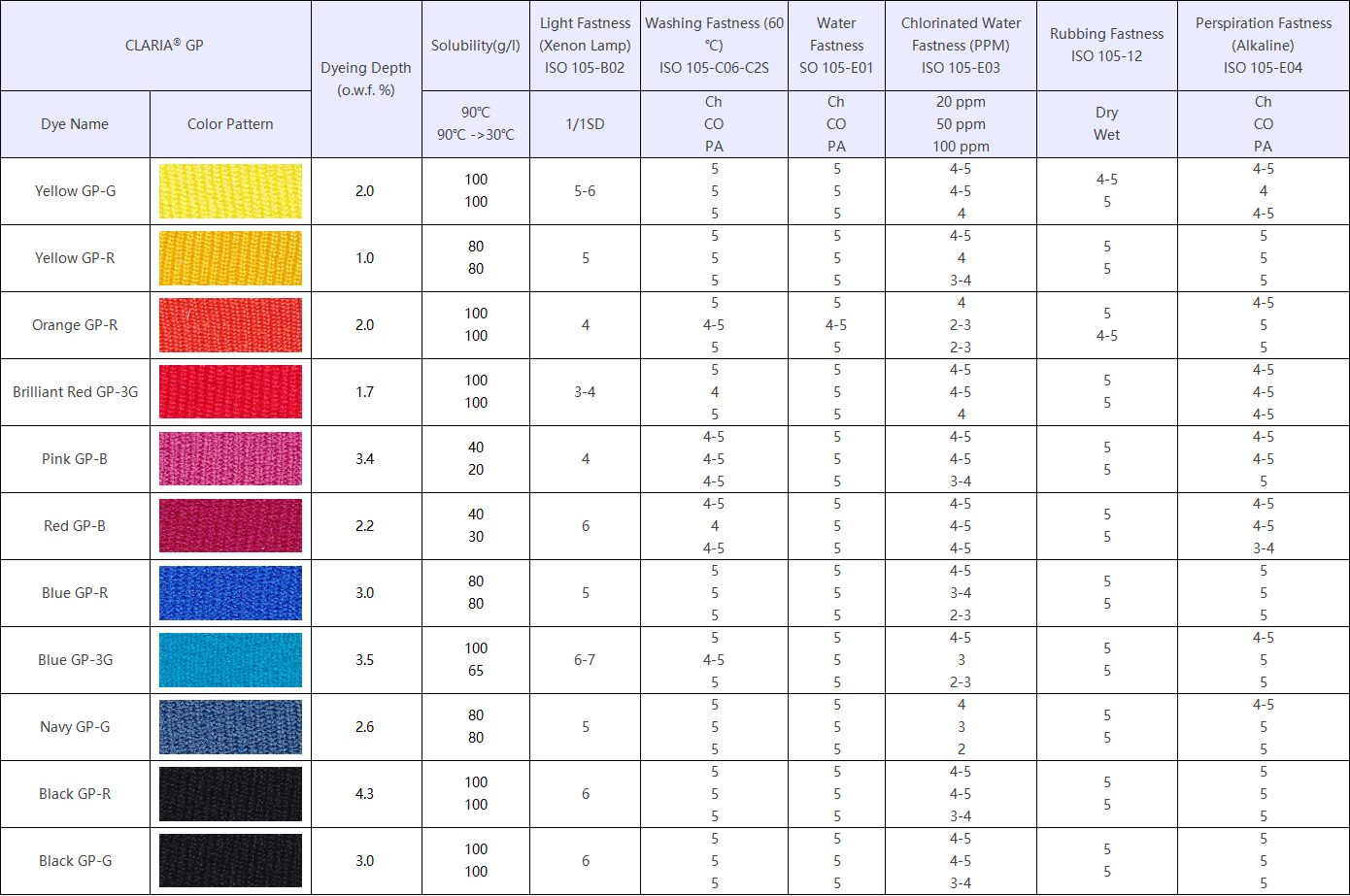Click the Orange GP-R color pattern swatch
The height and width of the screenshot is (896, 1350).
click(230, 325)
